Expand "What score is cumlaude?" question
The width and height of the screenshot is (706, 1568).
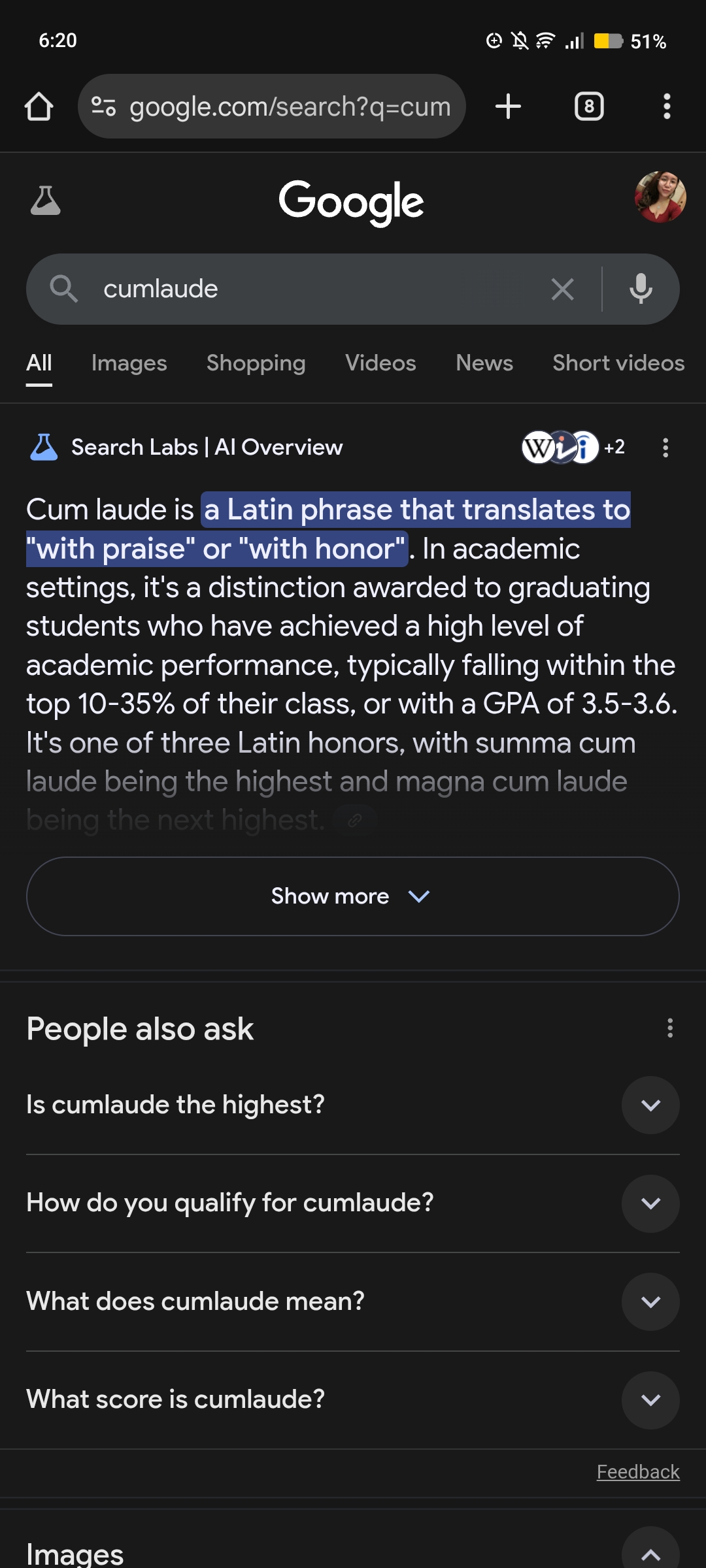click(650, 1399)
